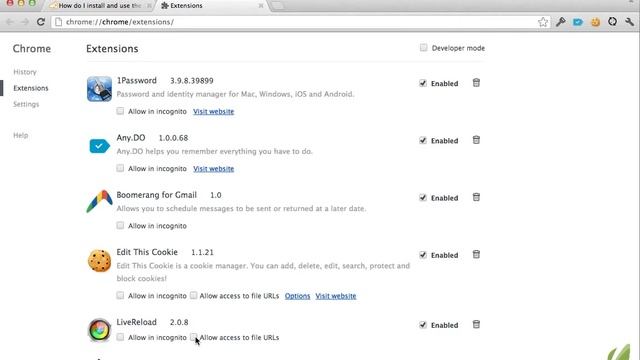Visit website link for Edit This Cookie
This screenshot has width=640, height=360.
pos(336,296)
